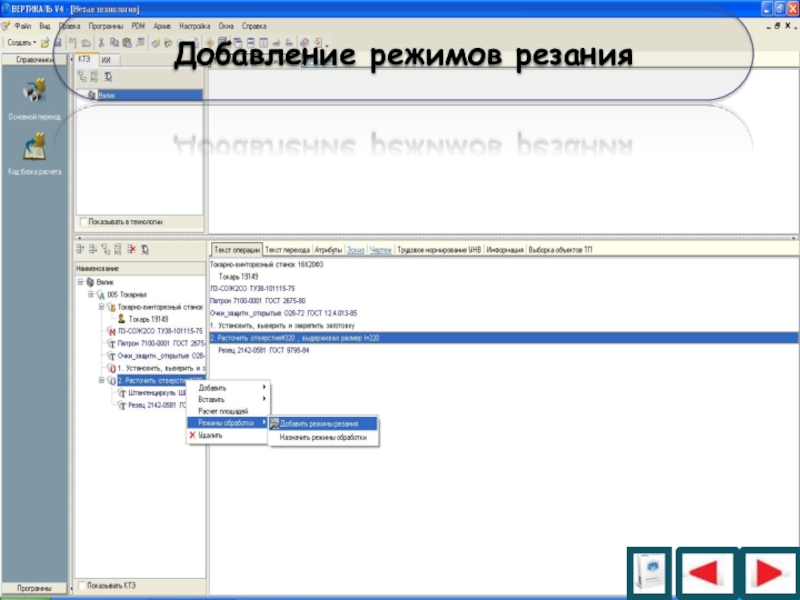
Task: Click the red delete icon in tree toolbar
Action: [130, 249]
